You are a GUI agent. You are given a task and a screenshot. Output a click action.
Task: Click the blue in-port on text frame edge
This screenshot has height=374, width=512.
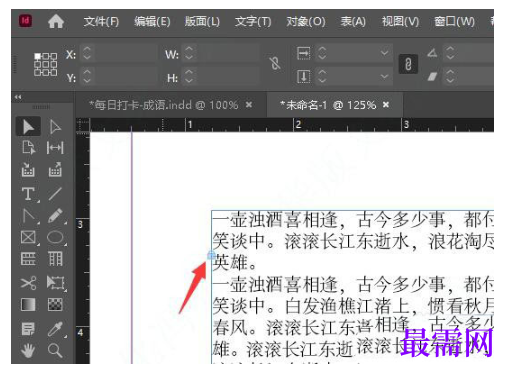pos(211,256)
